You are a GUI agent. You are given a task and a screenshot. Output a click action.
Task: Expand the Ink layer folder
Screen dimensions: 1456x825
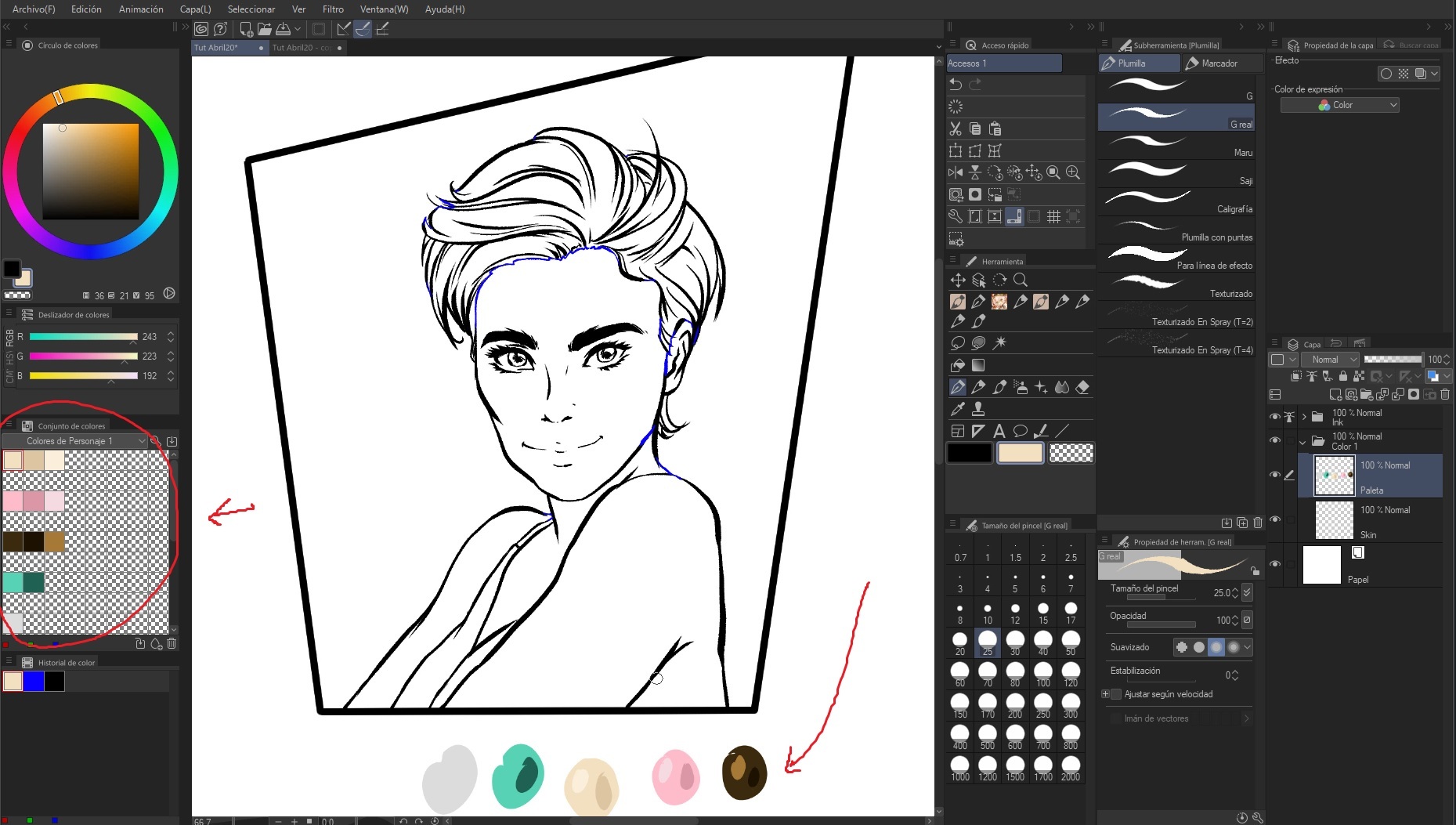(1304, 417)
